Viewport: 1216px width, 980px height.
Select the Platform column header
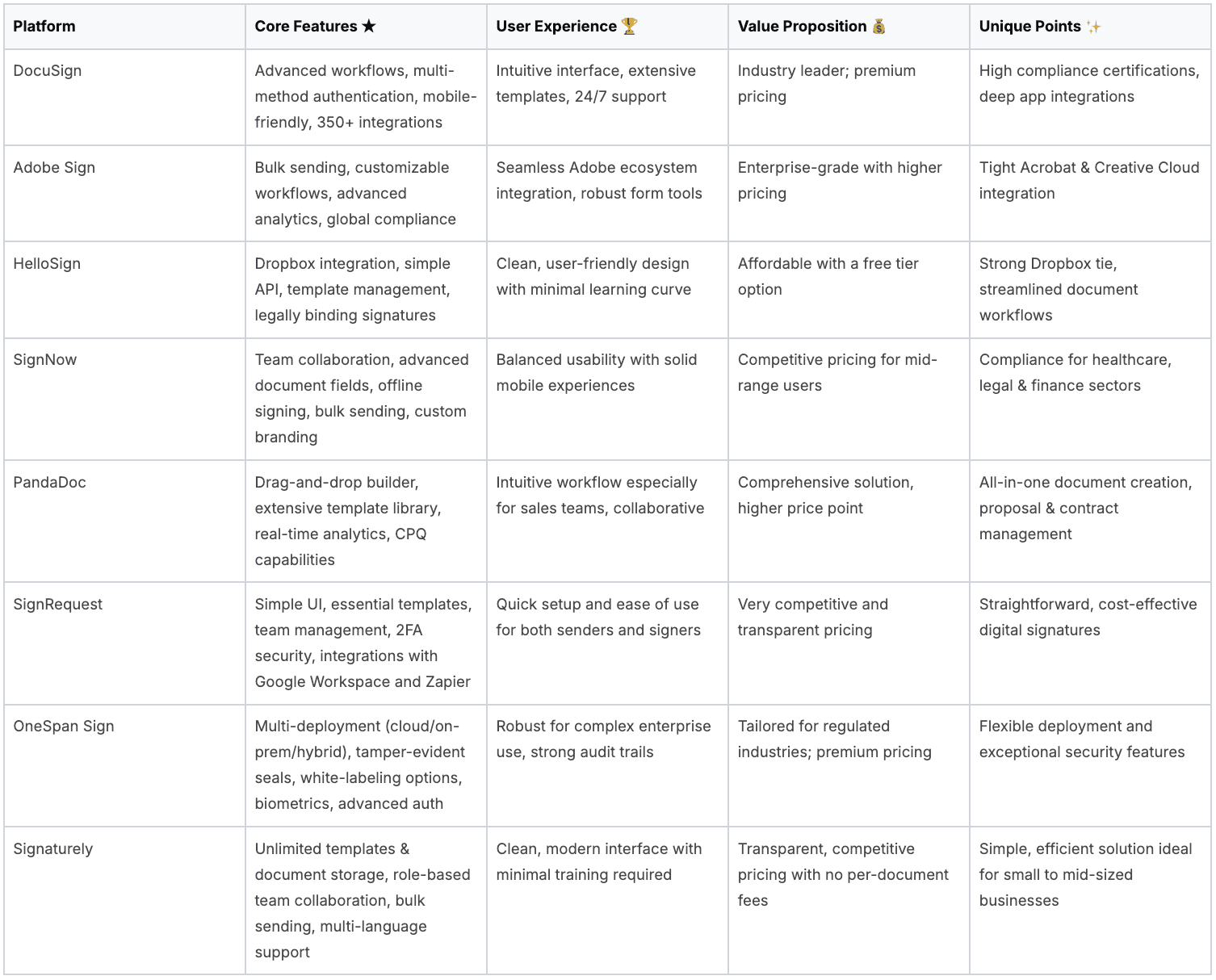coord(44,27)
